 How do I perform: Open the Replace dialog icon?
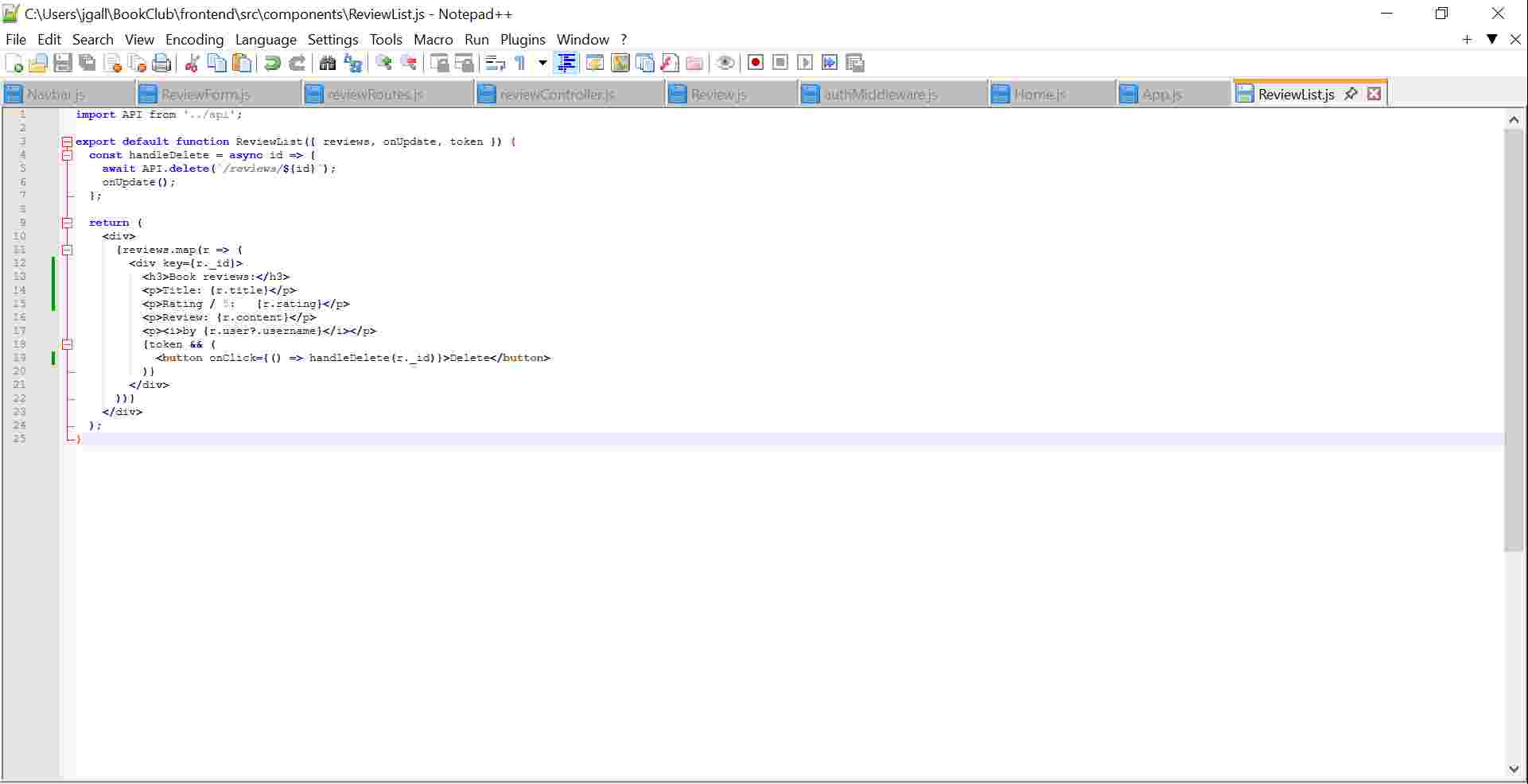[x=352, y=63]
